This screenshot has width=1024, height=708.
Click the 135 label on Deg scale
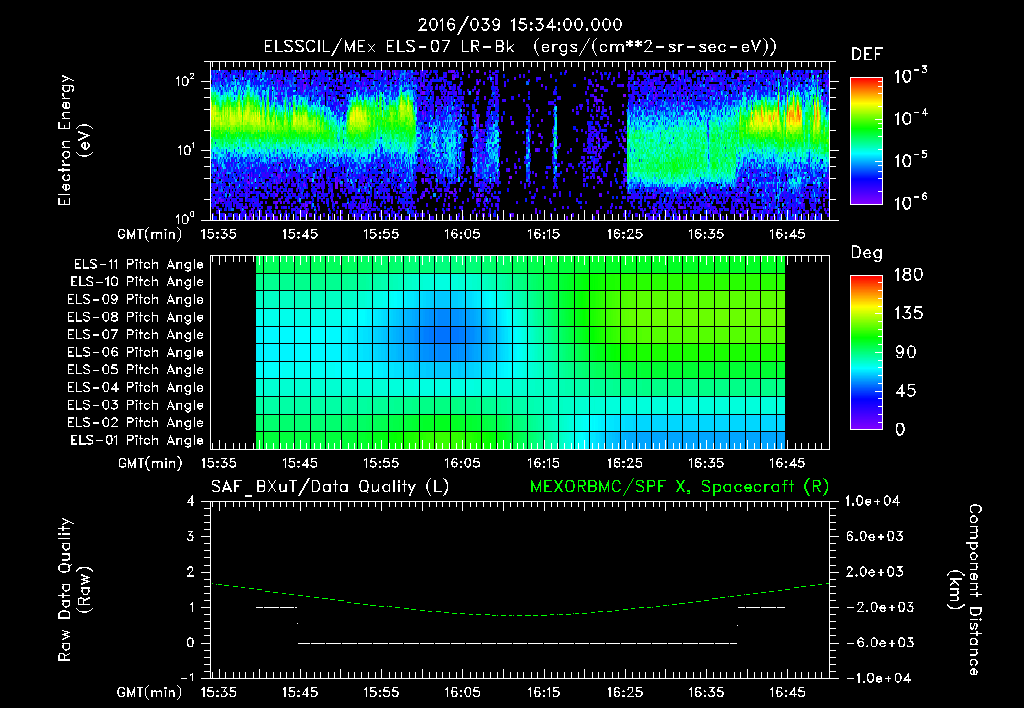[908, 314]
